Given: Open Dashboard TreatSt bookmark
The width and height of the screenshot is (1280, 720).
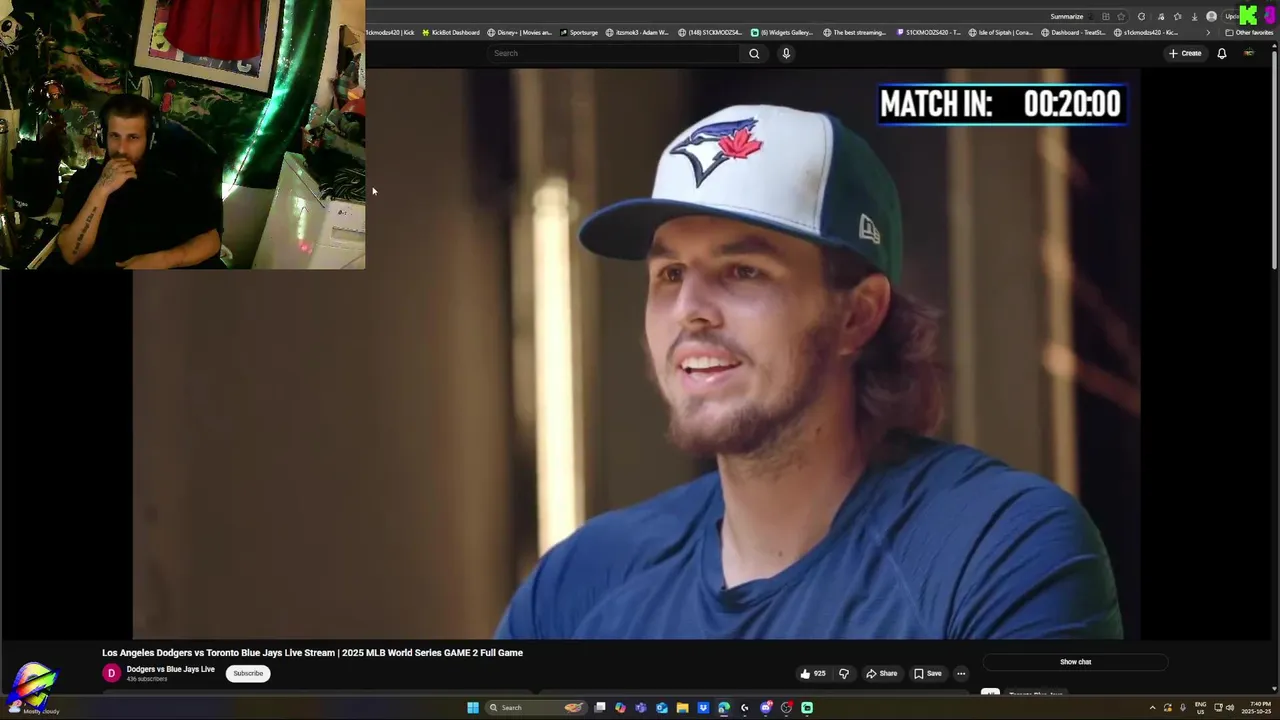Looking at the screenshot, I should click(x=1073, y=33).
